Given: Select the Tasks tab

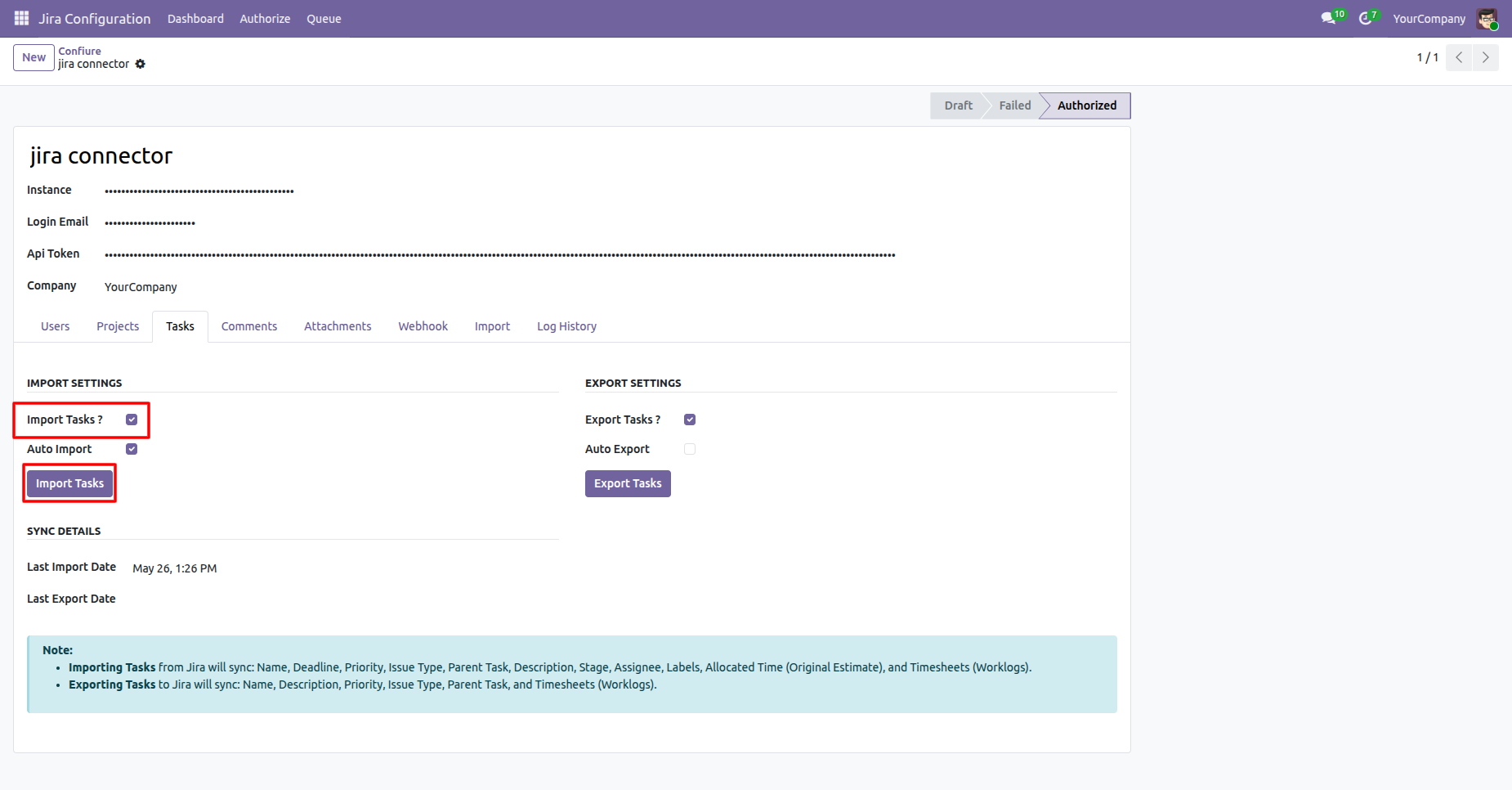Looking at the screenshot, I should coord(180,326).
